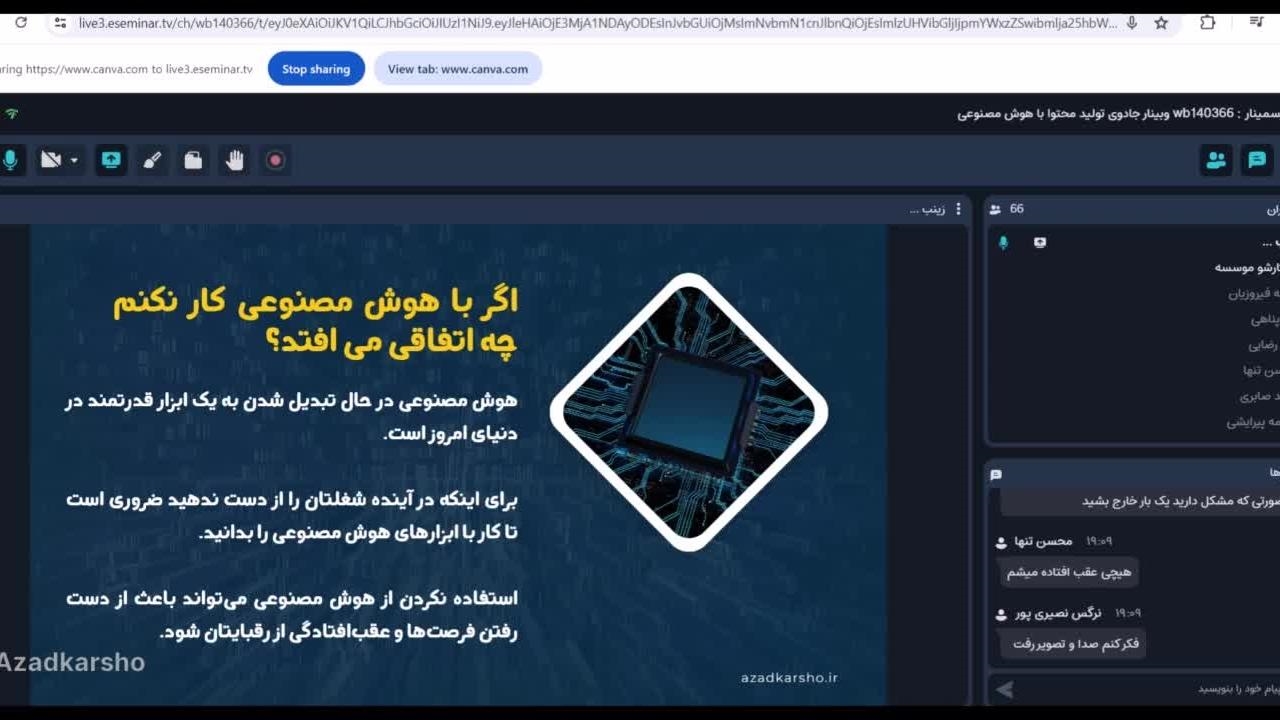The height and width of the screenshot is (720, 1280).
Task: Click the send message arrow in chat
Action: [x=1005, y=689]
